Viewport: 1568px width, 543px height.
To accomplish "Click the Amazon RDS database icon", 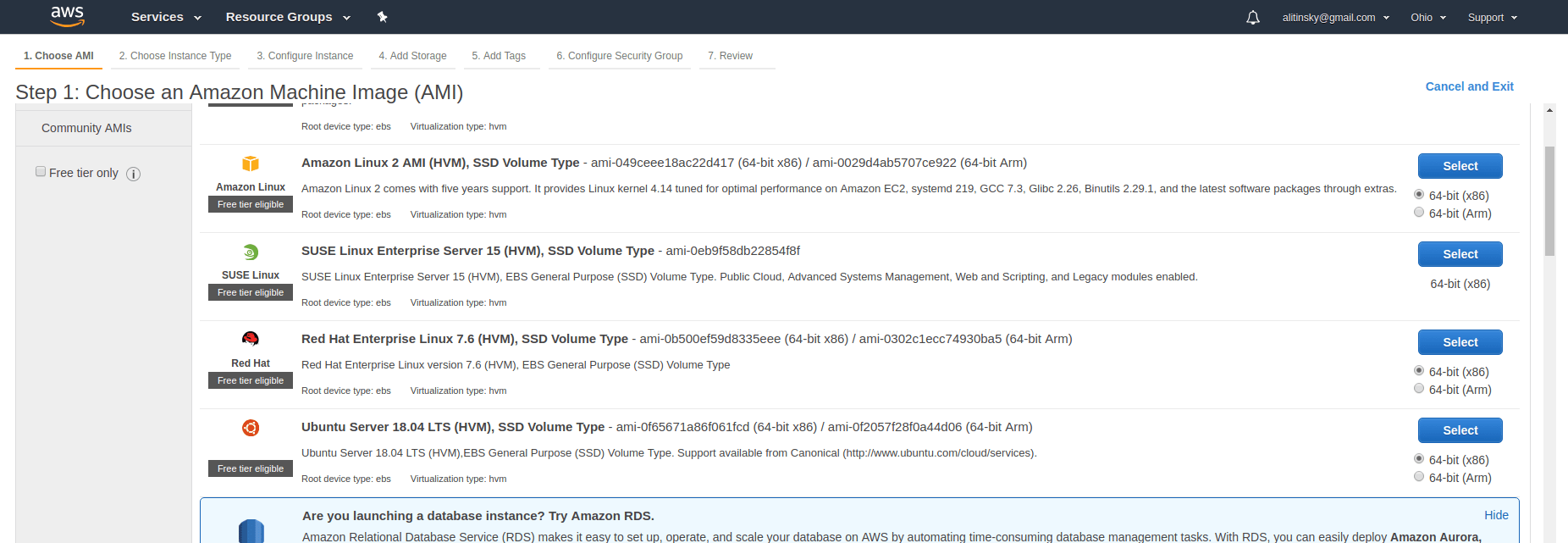I will click(x=251, y=531).
